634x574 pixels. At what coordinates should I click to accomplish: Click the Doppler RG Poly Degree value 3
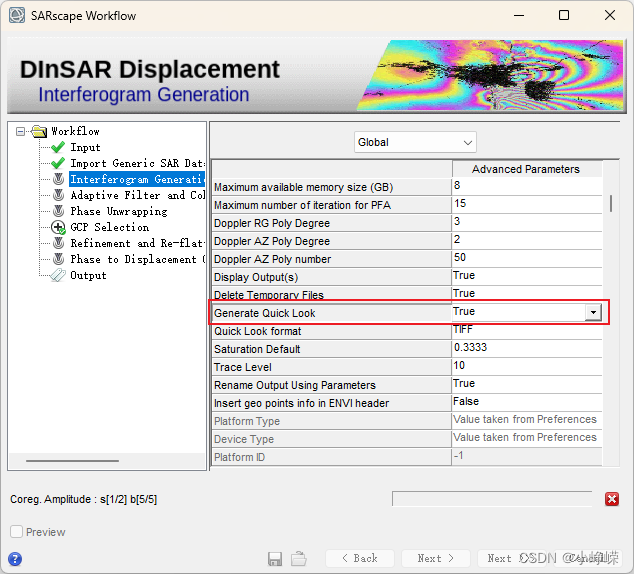tap(526, 222)
